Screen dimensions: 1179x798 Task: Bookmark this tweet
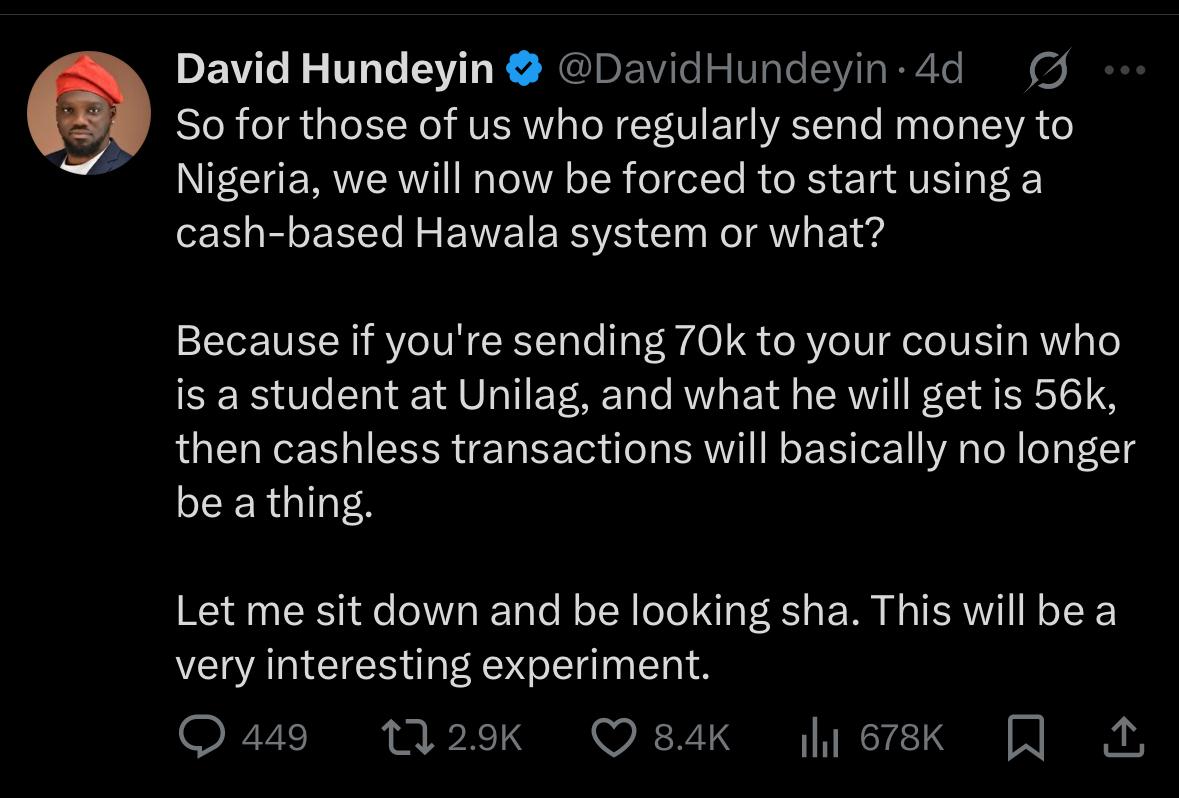tap(1026, 737)
